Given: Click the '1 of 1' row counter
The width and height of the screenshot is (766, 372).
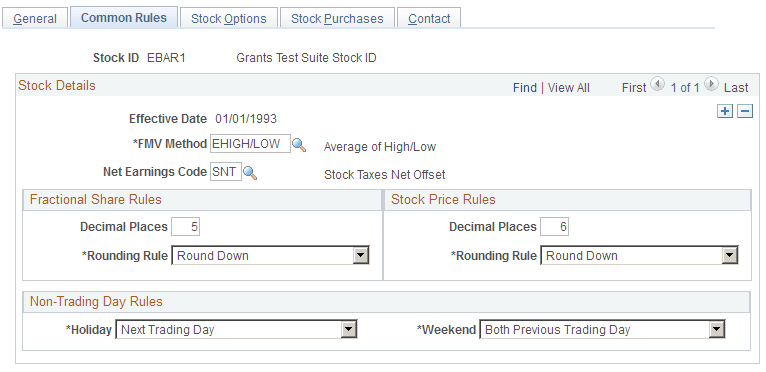Looking at the screenshot, I should [684, 88].
